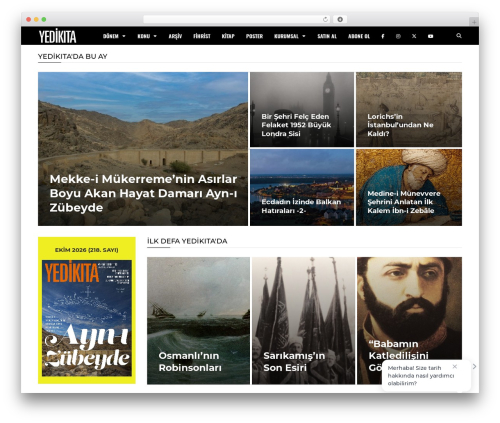Image resolution: width=500 pixels, height=423 pixels.
Task: Open the POSTER menu item
Action: point(254,36)
